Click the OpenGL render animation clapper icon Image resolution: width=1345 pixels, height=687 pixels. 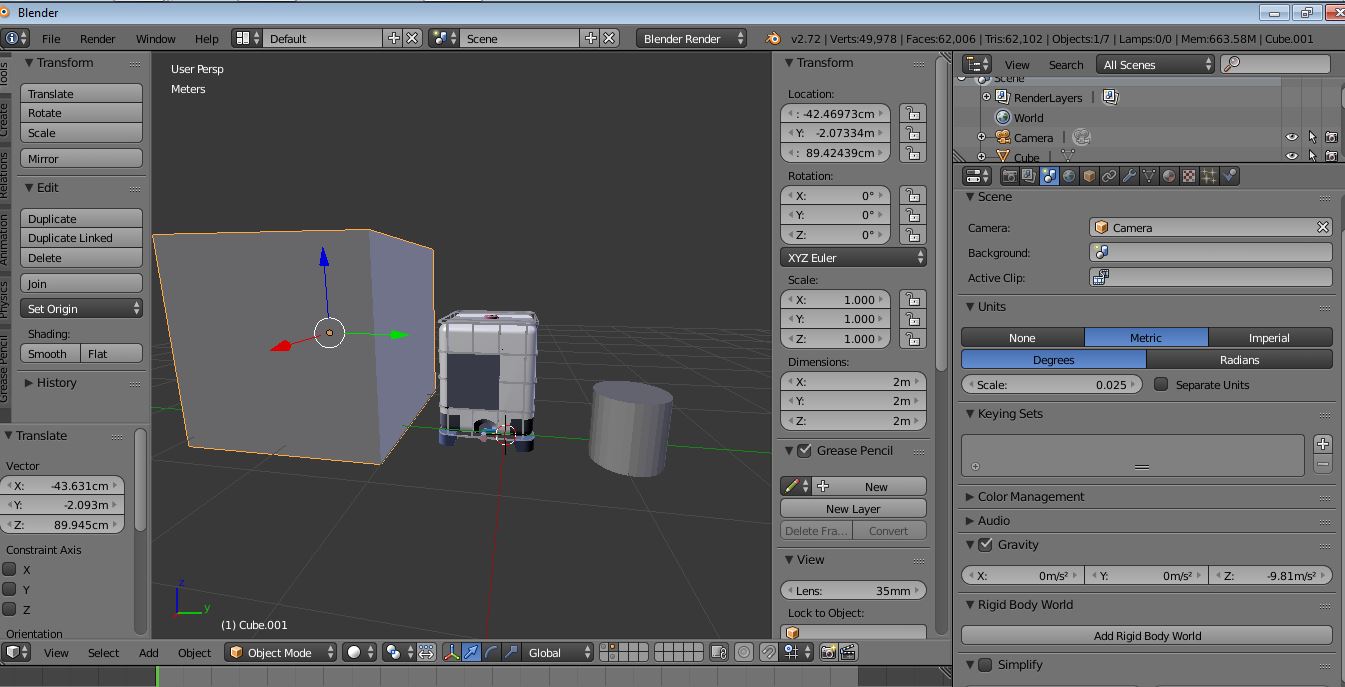848,652
